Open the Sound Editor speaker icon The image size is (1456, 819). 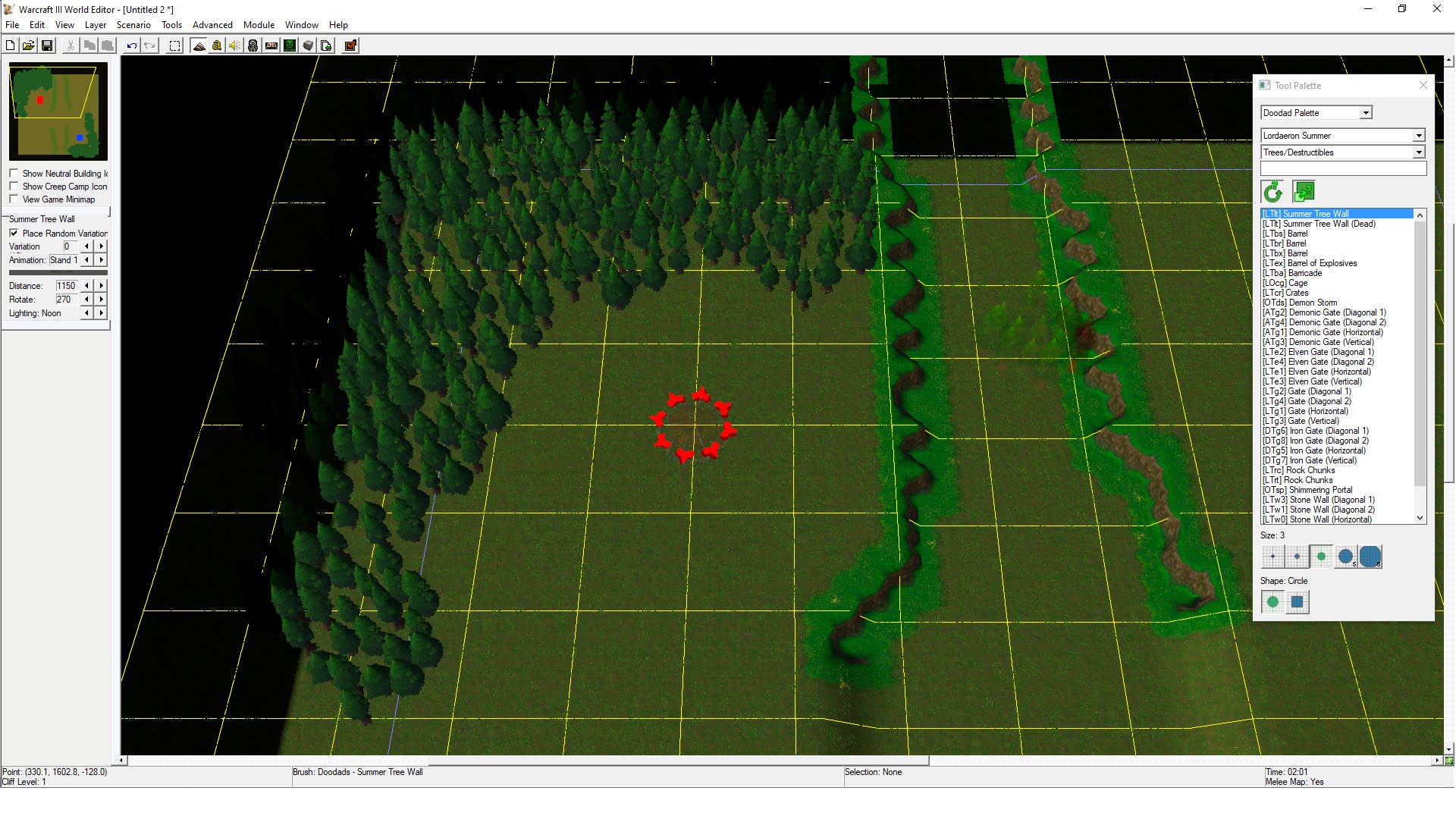click(x=235, y=46)
